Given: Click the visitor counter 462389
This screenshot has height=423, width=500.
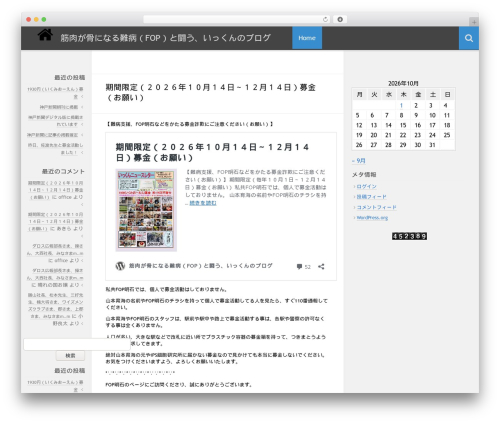Looking at the screenshot, I should pyautogui.click(x=409, y=236).
